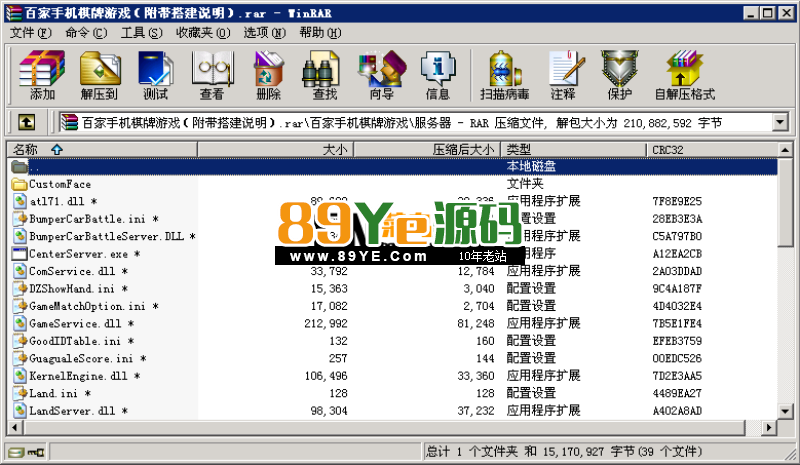Click the vertical scrollbar thumb

(x=786, y=202)
